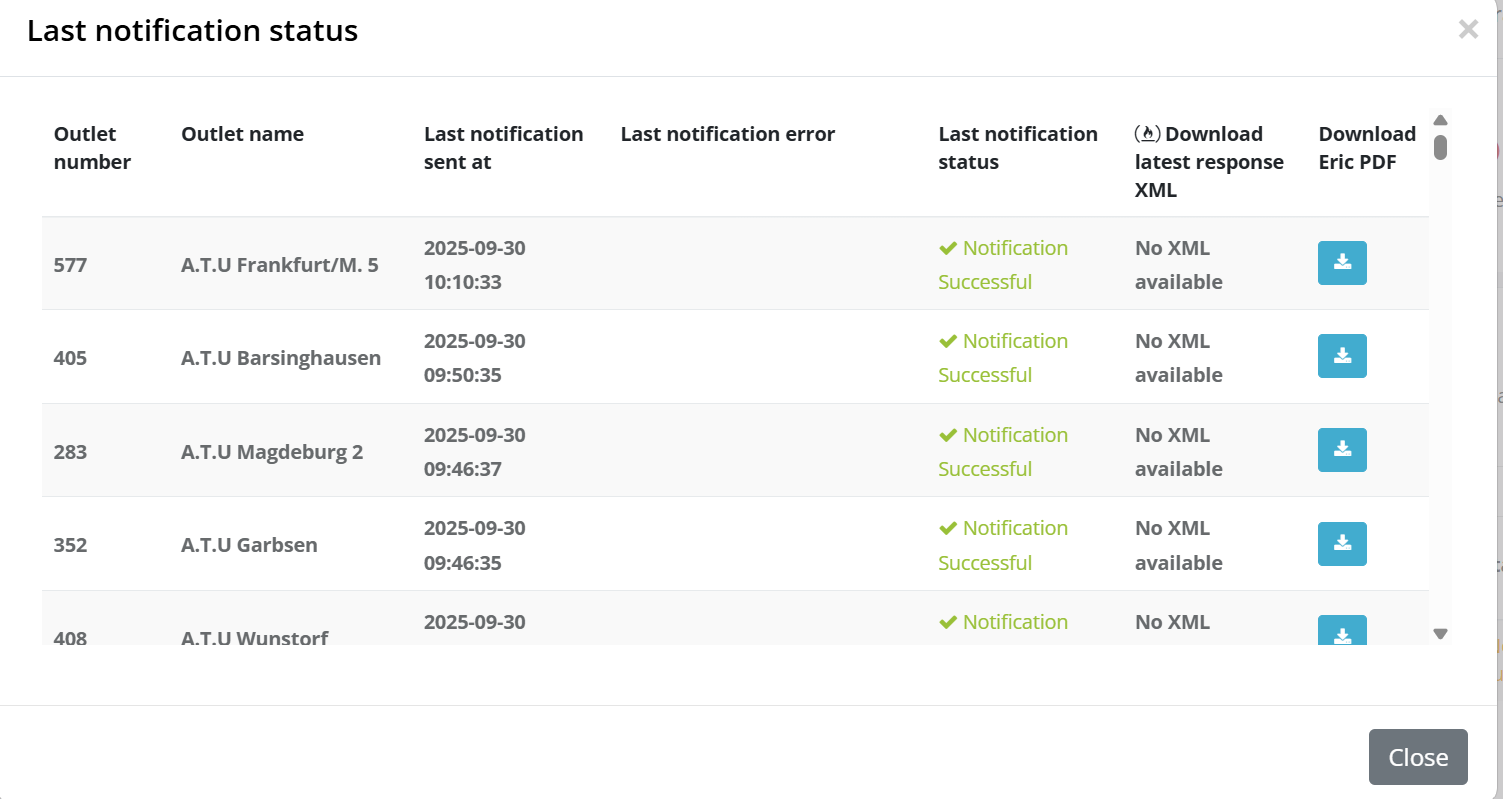This screenshot has height=799, width=1503.
Task: Dismiss the dialog using the top-right X
Action: click(x=1468, y=30)
